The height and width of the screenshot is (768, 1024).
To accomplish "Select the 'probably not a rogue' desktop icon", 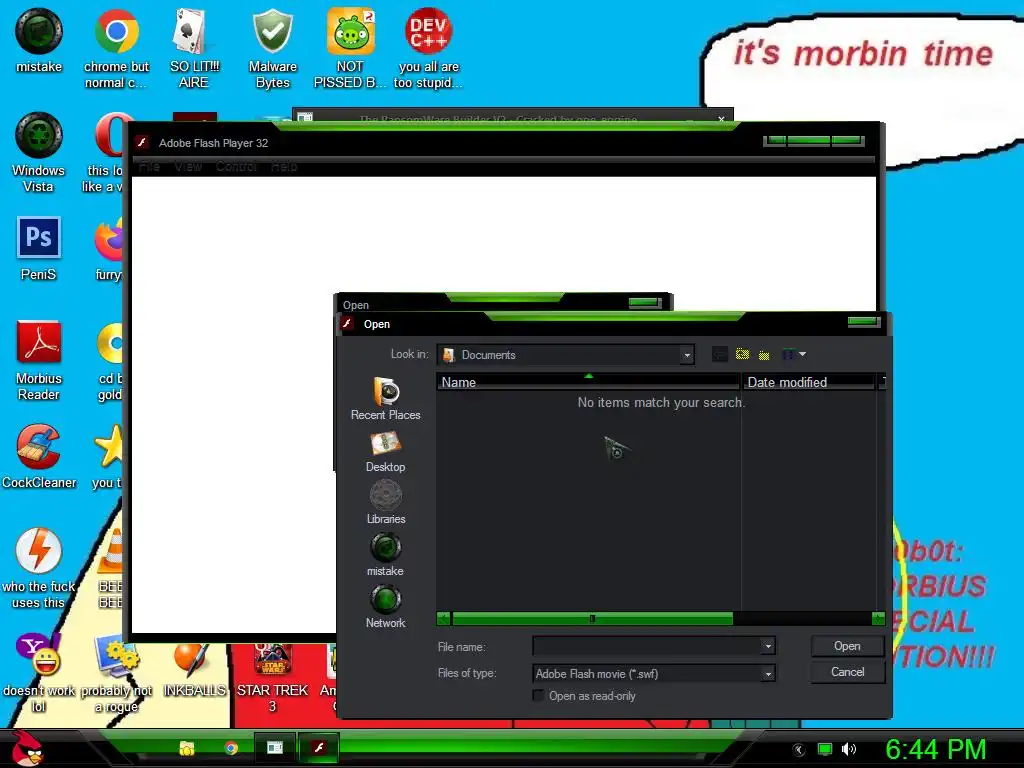I will pyautogui.click(x=116, y=673).
